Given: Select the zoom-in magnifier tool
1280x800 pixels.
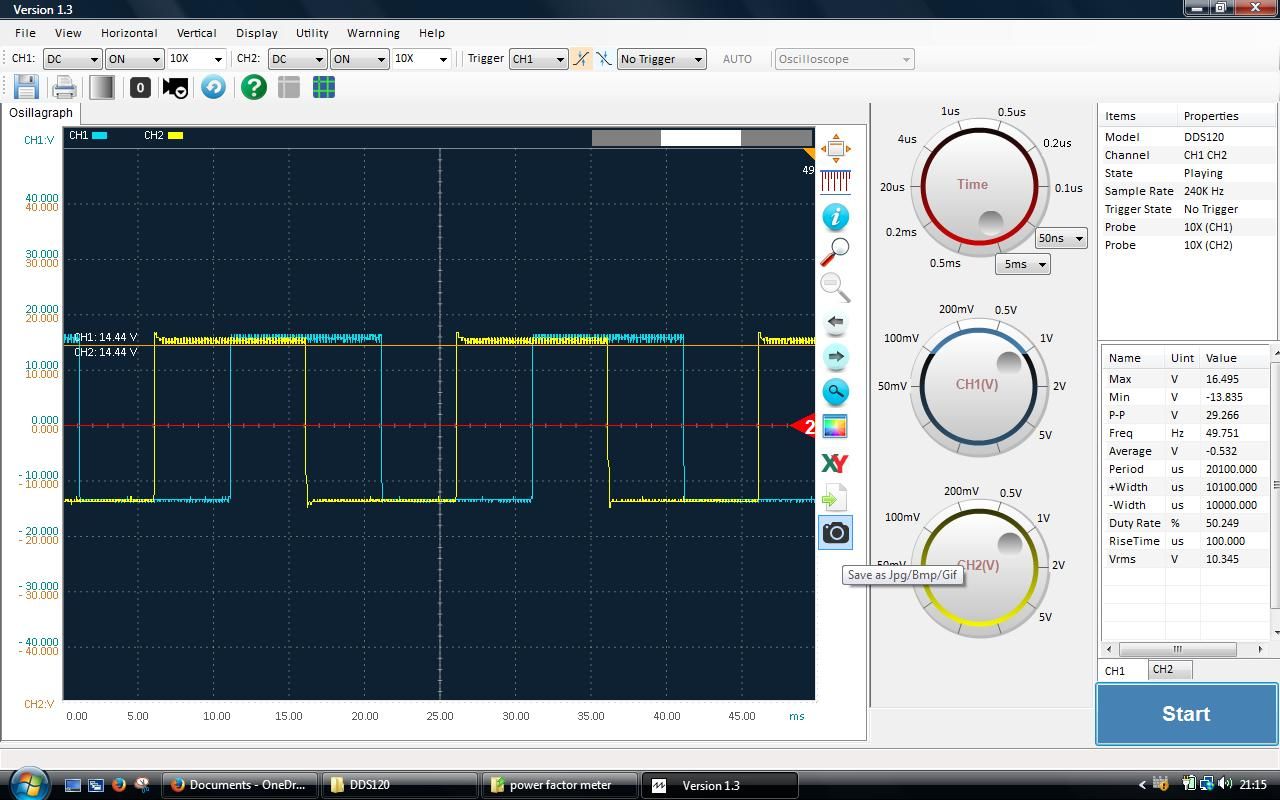Looking at the screenshot, I should click(835, 252).
